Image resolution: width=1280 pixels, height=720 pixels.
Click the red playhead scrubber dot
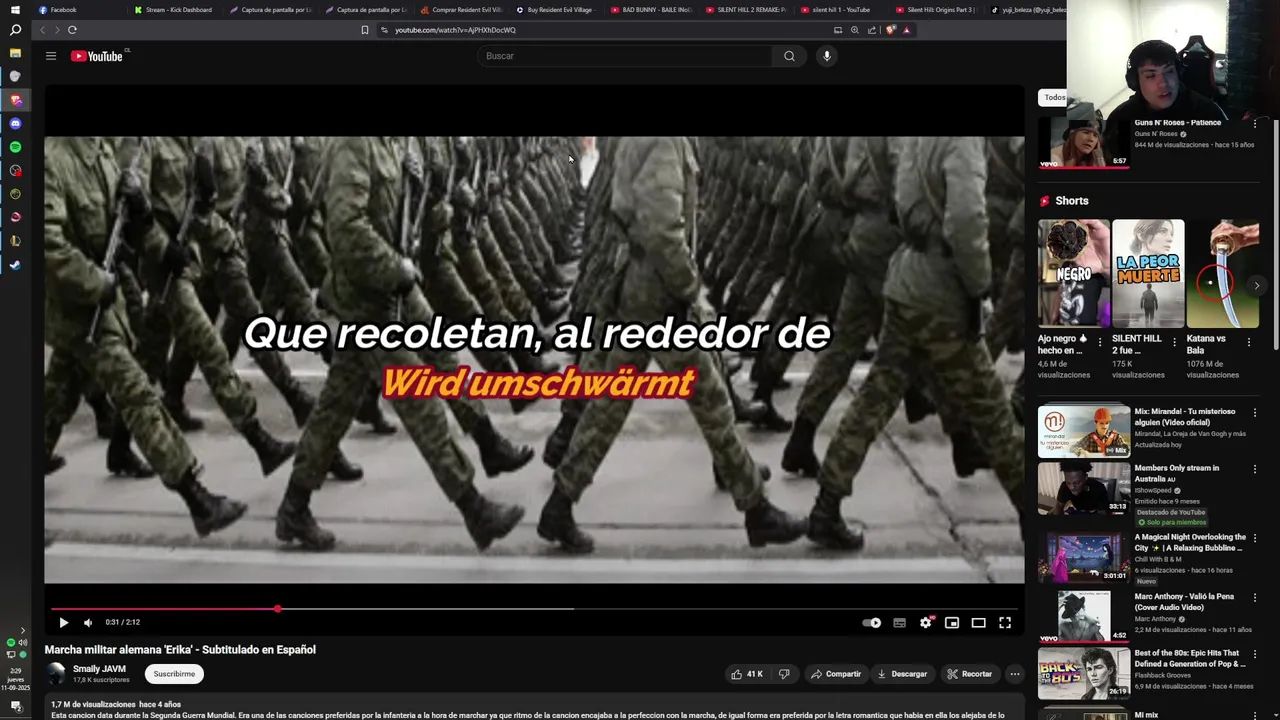point(278,608)
